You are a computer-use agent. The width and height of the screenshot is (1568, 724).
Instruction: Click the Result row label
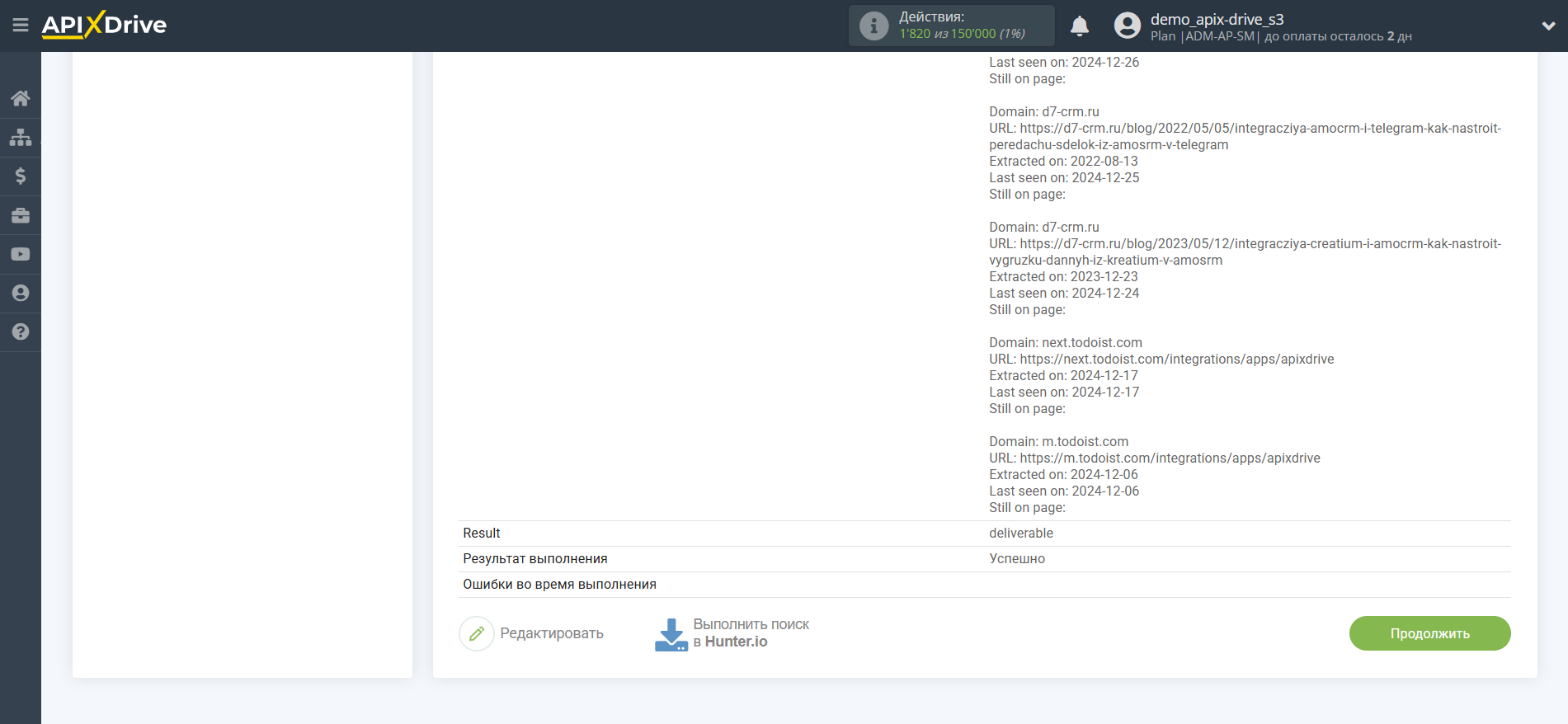(482, 534)
